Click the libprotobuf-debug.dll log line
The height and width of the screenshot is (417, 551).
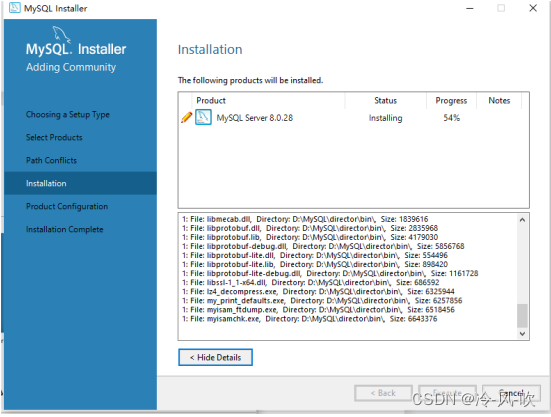(323, 246)
